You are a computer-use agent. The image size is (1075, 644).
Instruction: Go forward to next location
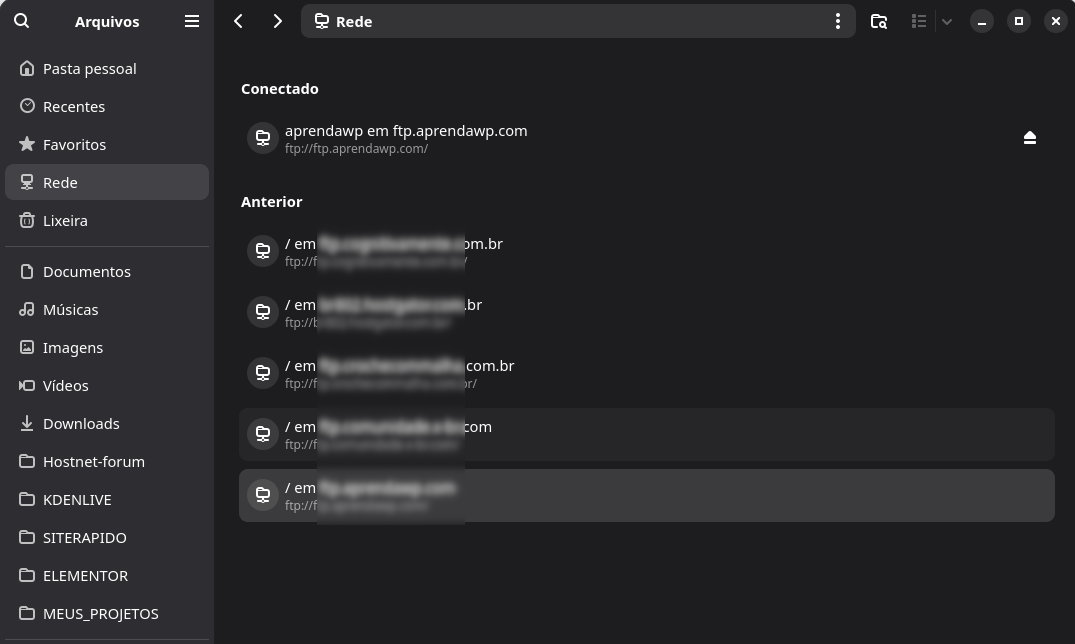point(277,21)
